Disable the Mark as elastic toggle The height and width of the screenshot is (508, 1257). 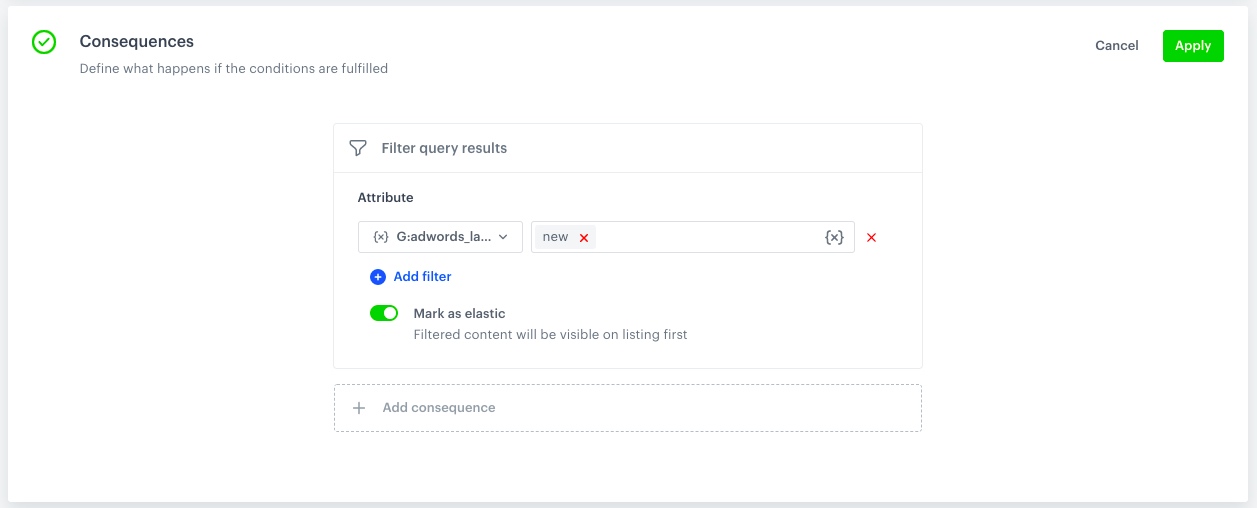(384, 314)
